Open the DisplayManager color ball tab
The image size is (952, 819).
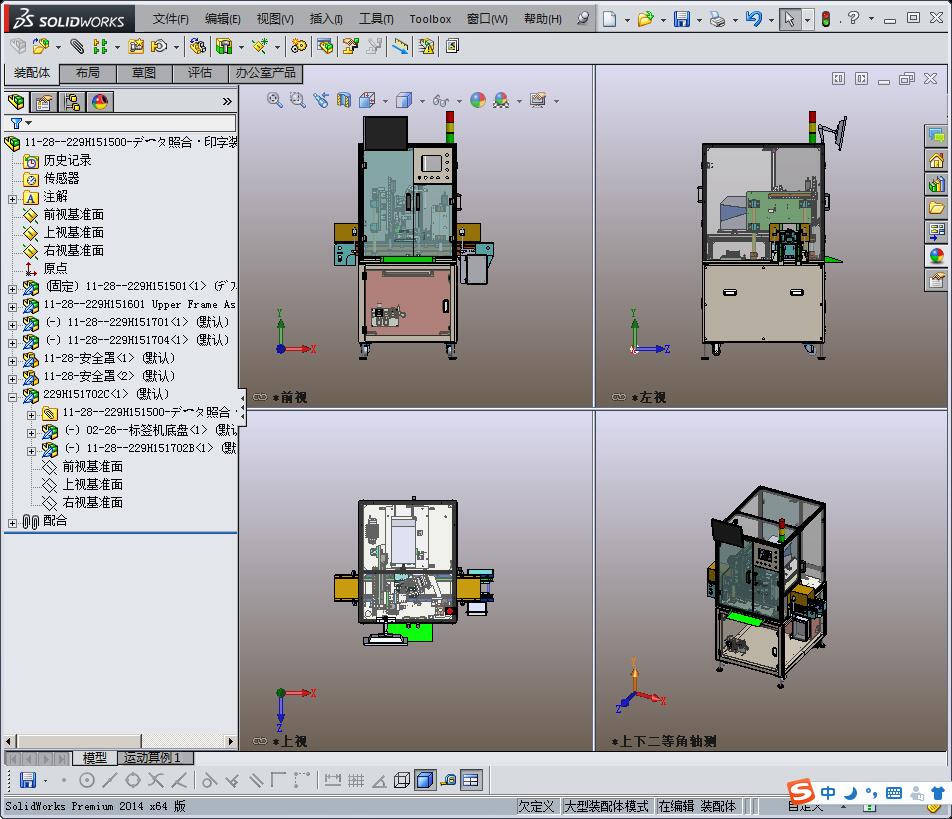click(x=100, y=102)
